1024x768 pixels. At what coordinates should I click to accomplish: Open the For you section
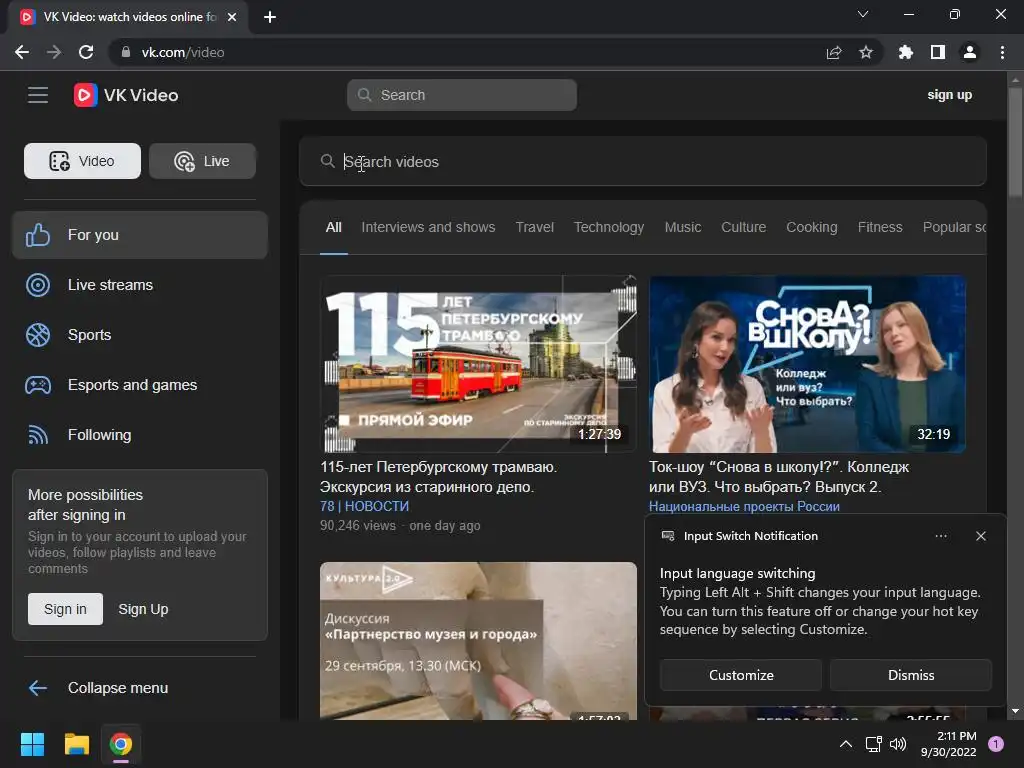[140, 235]
